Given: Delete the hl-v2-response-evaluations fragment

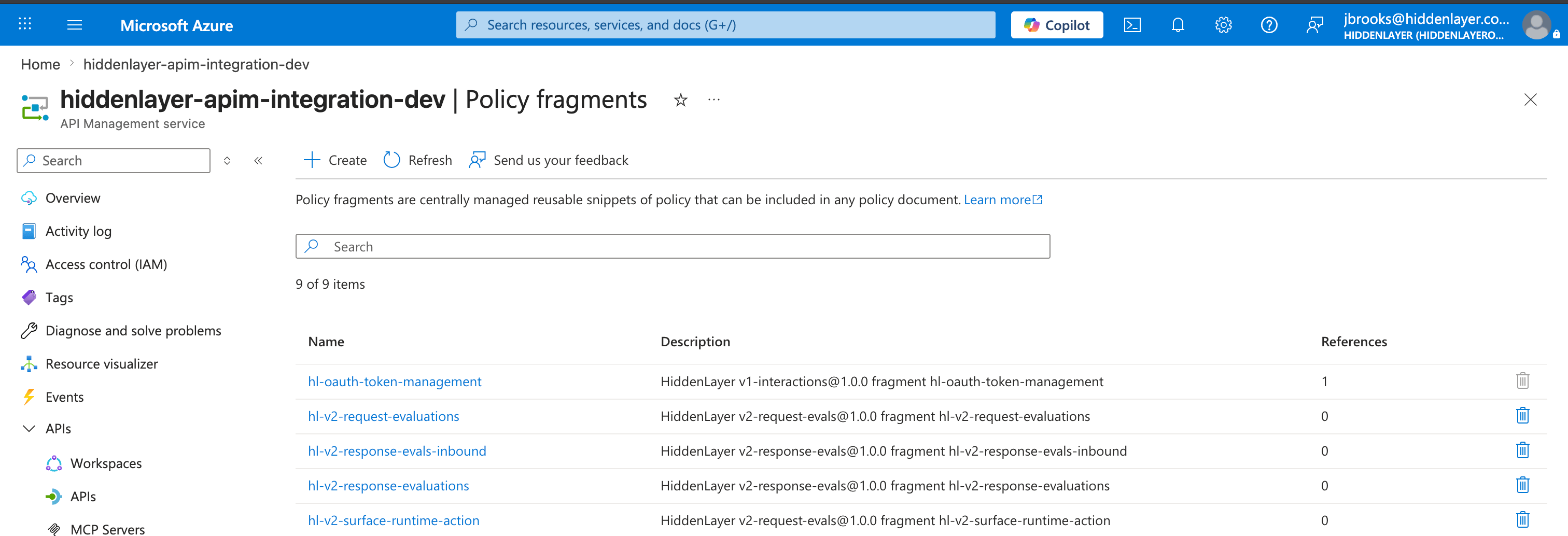Looking at the screenshot, I should 1522,485.
